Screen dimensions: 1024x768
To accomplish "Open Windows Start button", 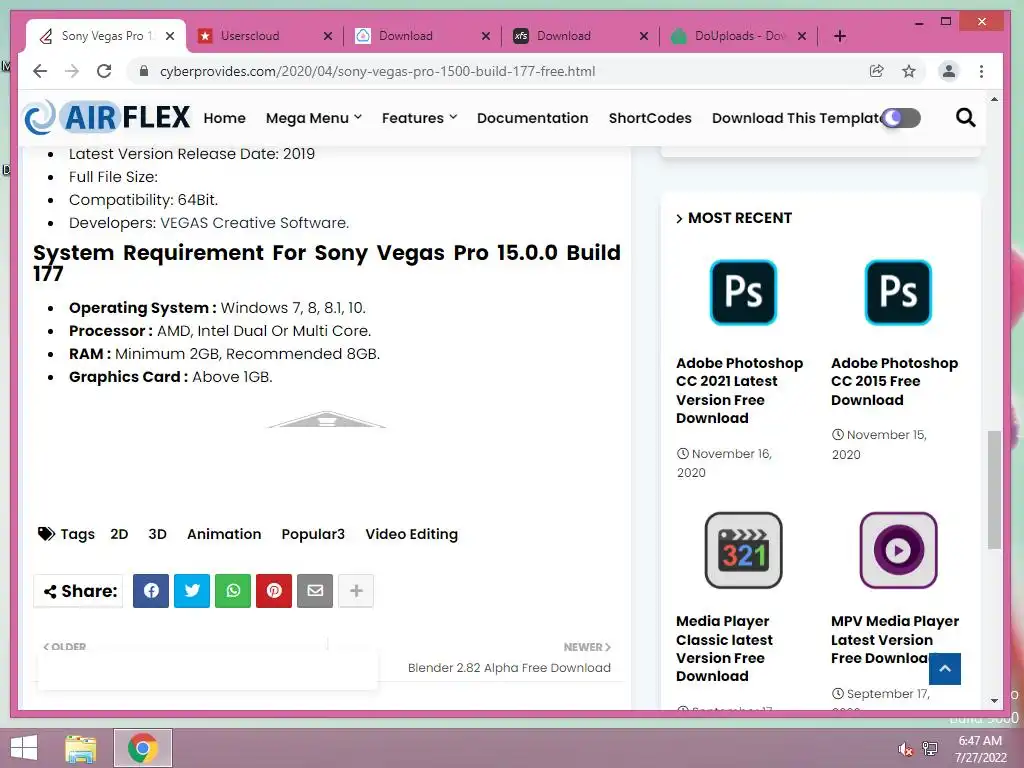I will pos(24,748).
